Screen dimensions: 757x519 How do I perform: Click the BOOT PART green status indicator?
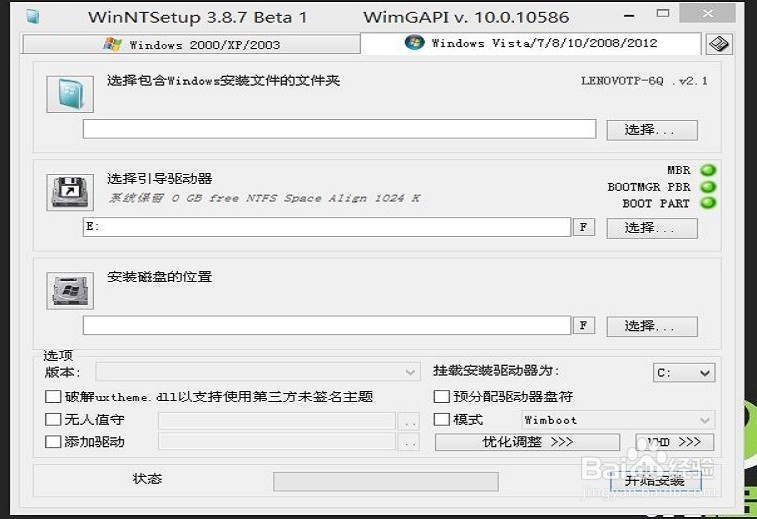pos(708,203)
